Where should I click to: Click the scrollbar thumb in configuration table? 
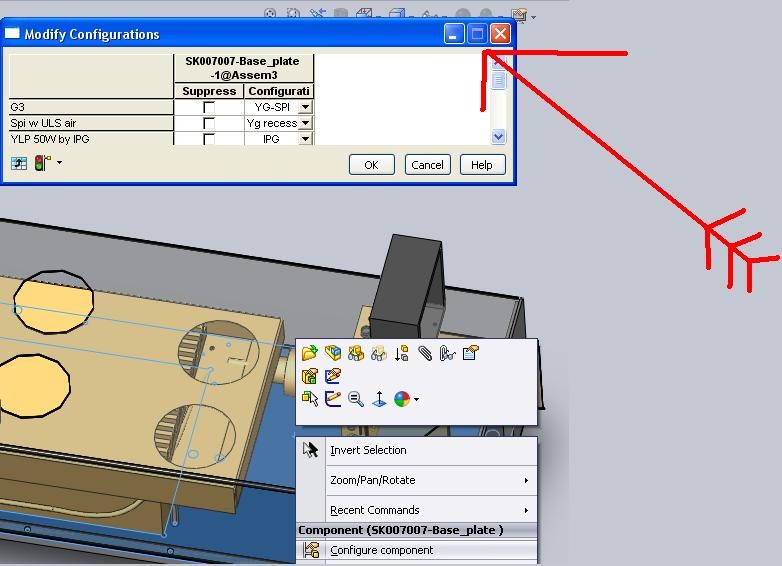pyautogui.click(x=498, y=80)
